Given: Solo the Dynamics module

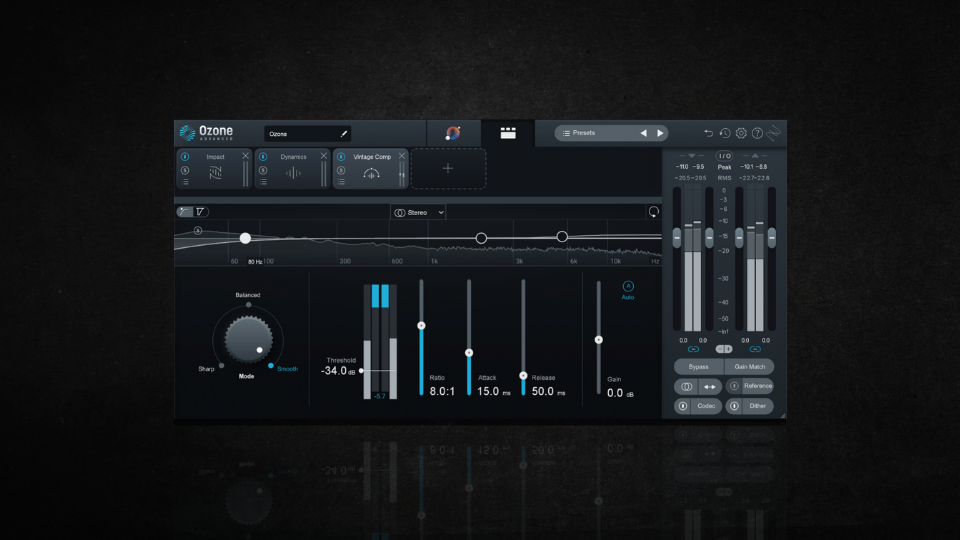Looking at the screenshot, I should pyautogui.click(x=263, y=170).
